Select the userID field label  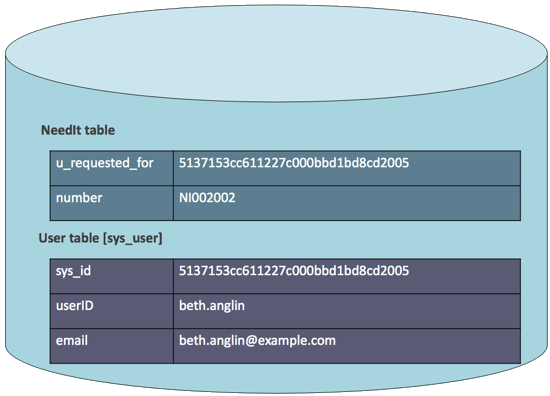(x=75, y=306)
